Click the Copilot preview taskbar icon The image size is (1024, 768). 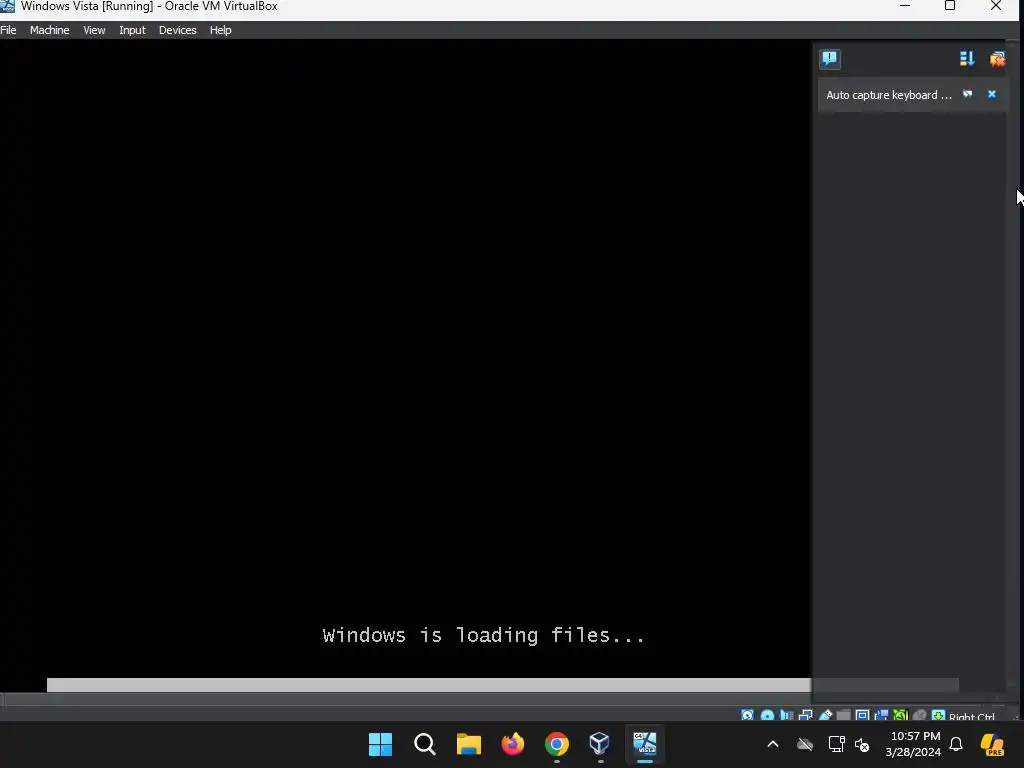click(993, 744)
